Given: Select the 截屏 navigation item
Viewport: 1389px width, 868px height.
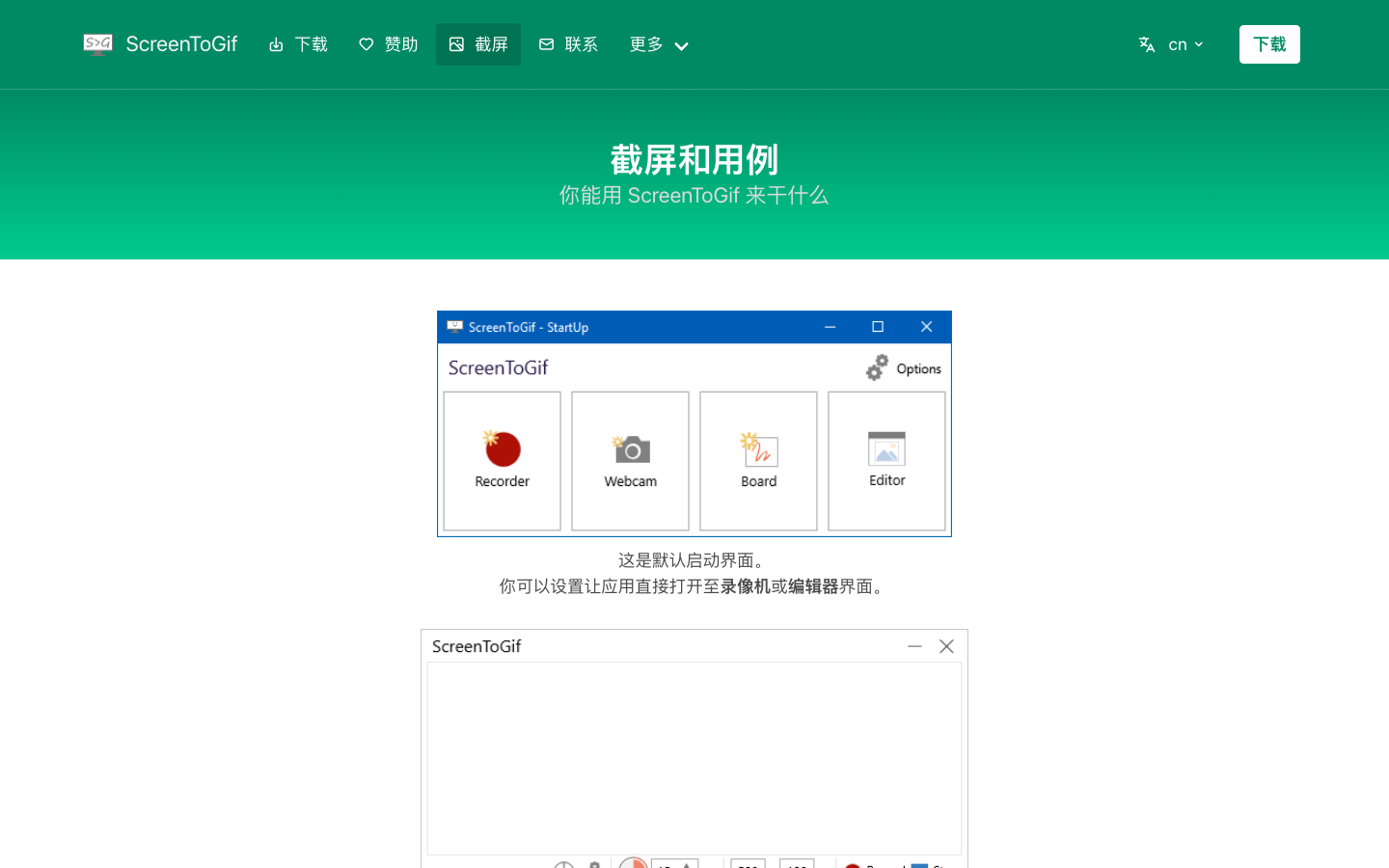Looking at the screenshot, I should [x=477, y=43].
